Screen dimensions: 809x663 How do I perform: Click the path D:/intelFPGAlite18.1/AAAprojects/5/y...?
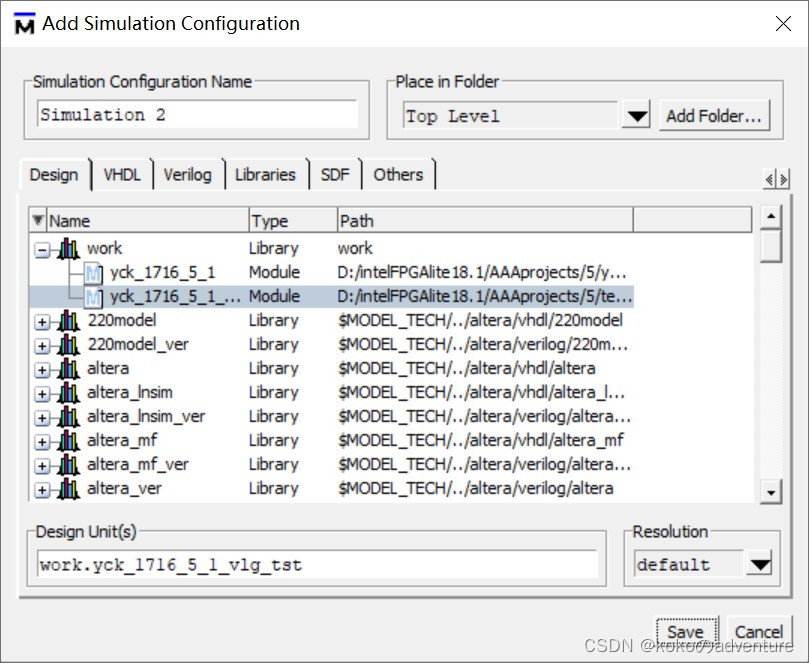[x=482, y=272]
